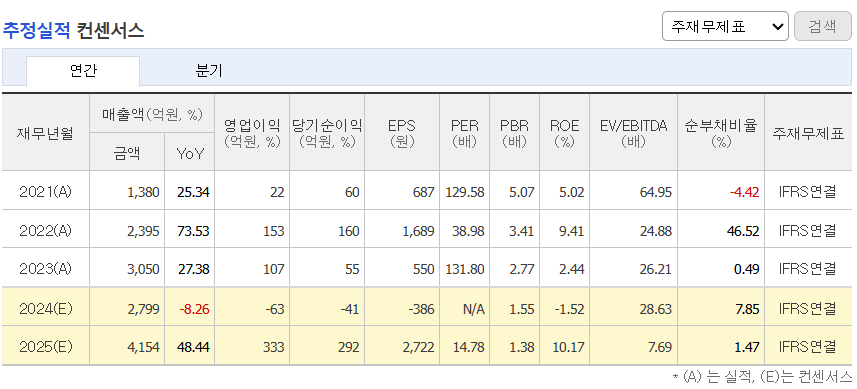This screenshot has width=857, height=389.
Task: Click the 검색 button
Action: [823, 26]
